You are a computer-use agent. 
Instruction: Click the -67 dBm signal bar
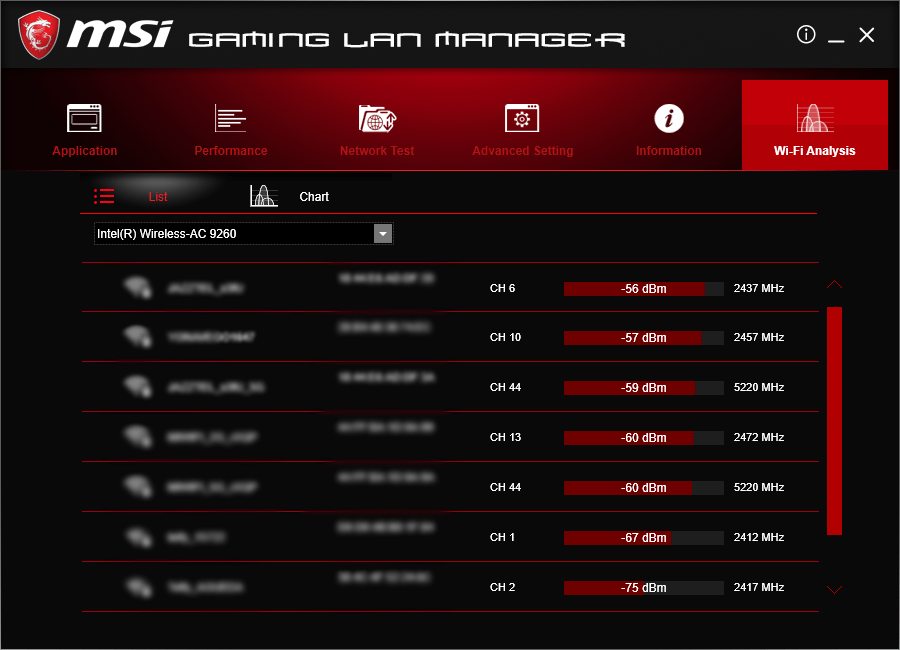(x=643, y=538)
